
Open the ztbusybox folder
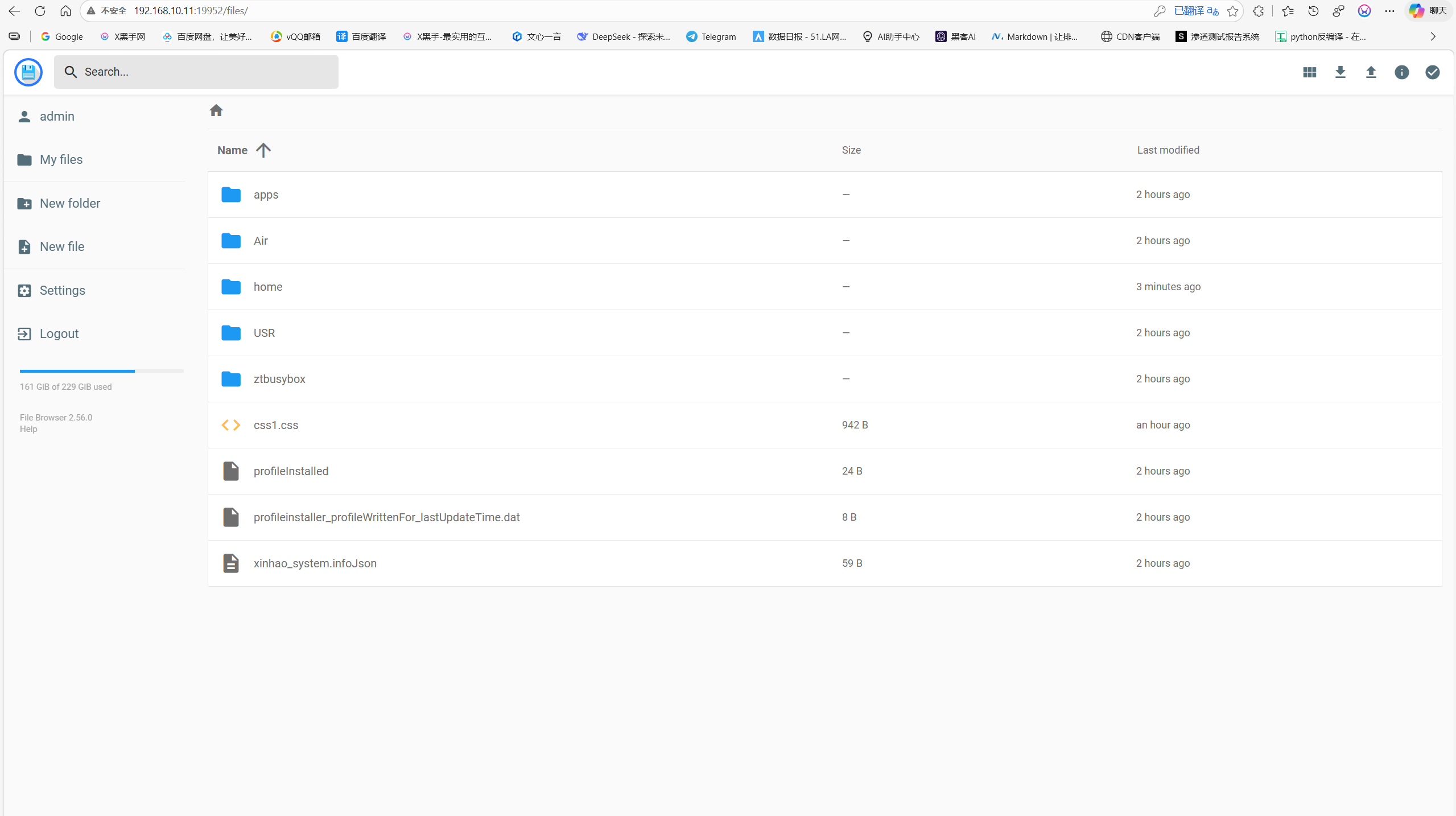[x=279, y=379]
